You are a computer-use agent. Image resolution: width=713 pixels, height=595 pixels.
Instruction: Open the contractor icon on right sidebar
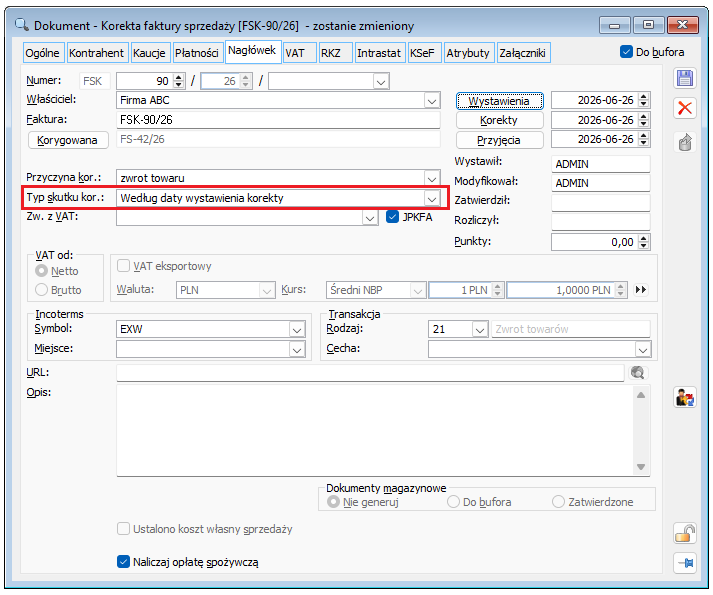[x=685, y=398]
